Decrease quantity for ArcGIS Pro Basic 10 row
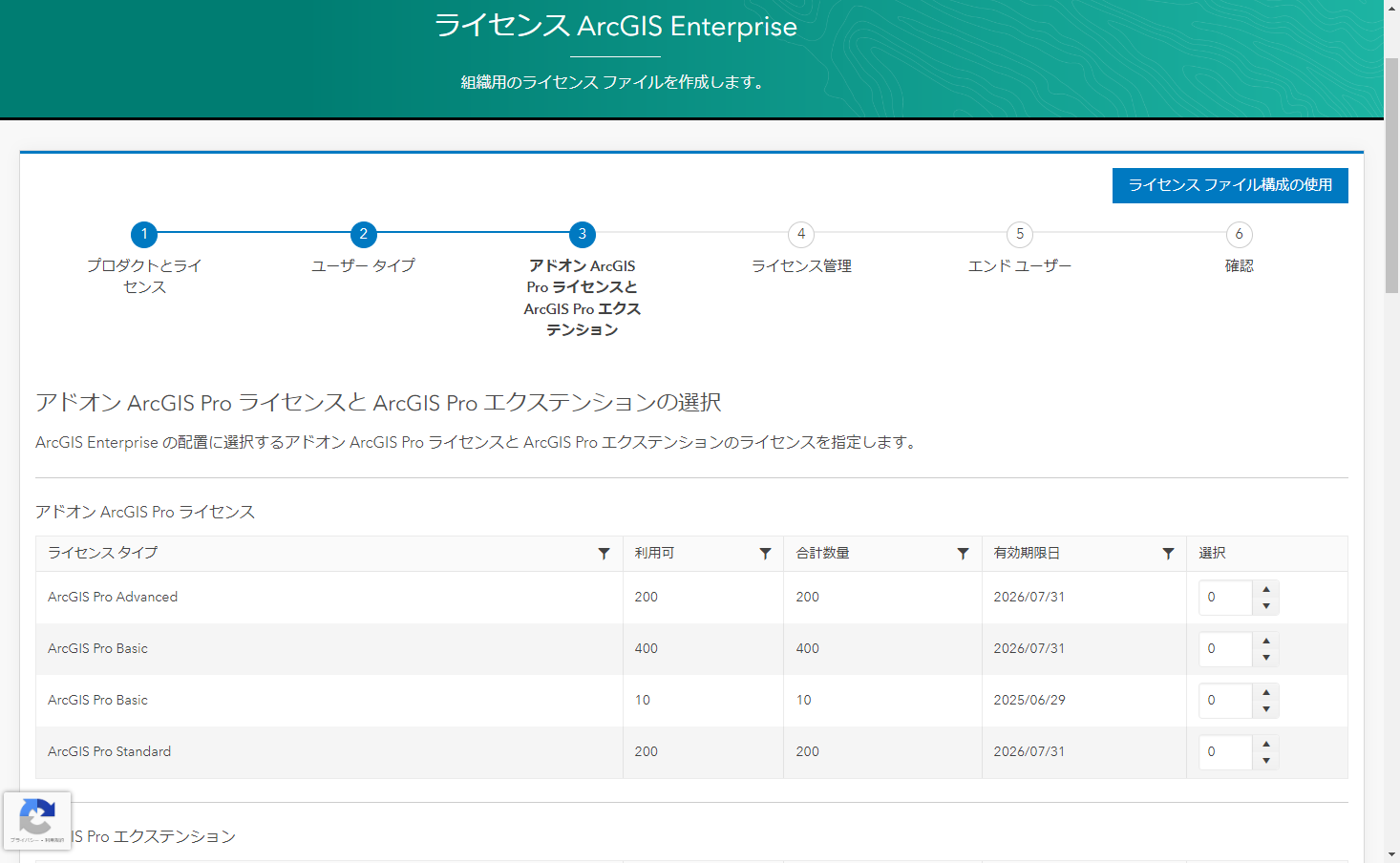This screenshot has height=863, width=1400. tap(1266, 709)
